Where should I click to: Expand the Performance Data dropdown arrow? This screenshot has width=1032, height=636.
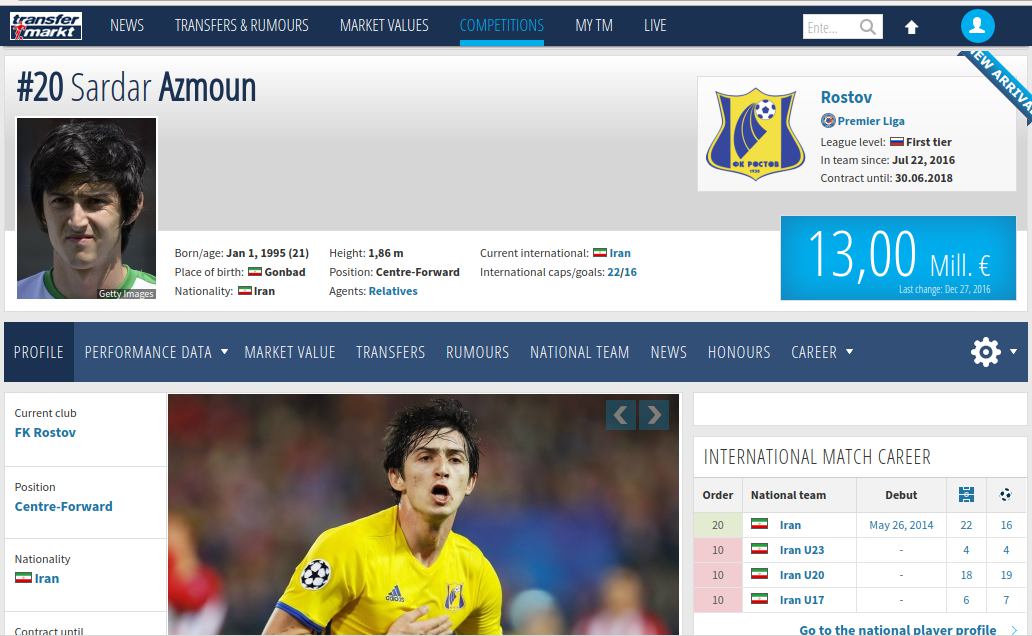tap(224, 352)
